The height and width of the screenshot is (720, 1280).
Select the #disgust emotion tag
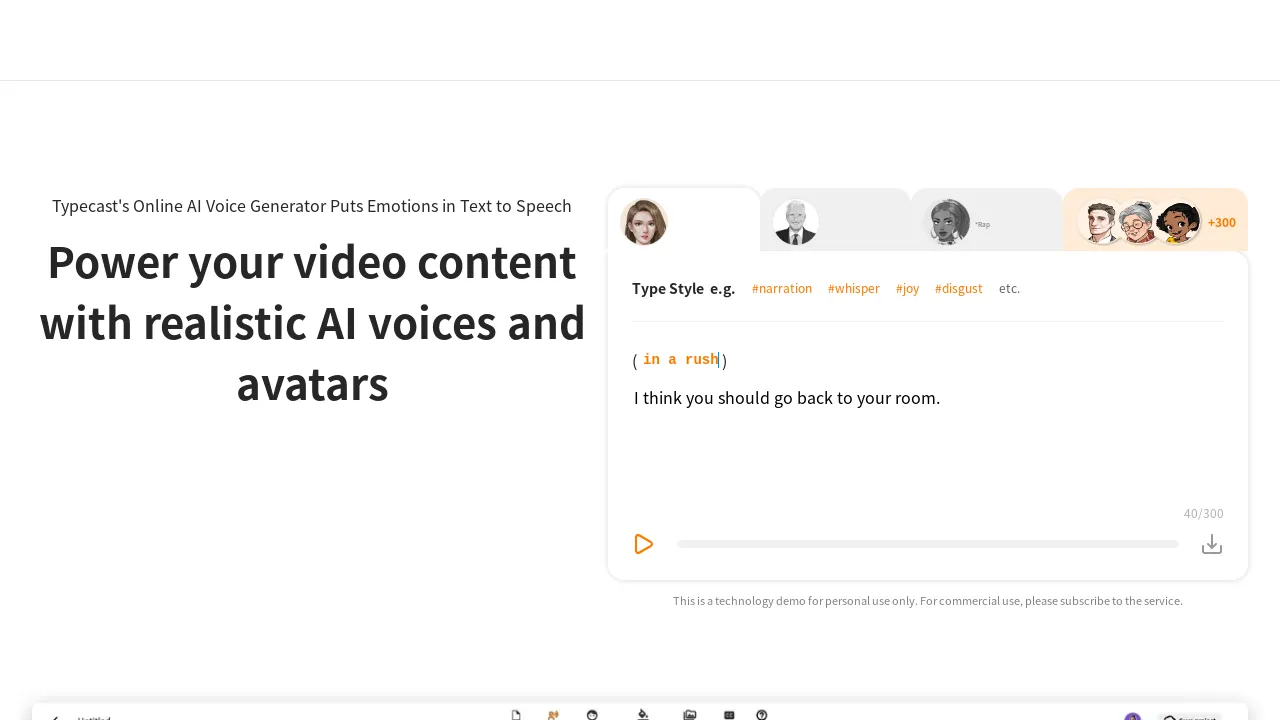(959, 289)
